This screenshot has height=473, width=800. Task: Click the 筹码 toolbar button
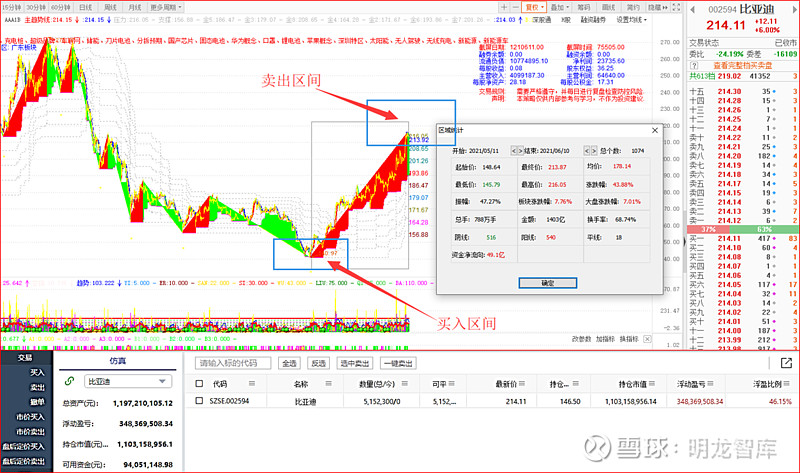[x=584, y=7]
